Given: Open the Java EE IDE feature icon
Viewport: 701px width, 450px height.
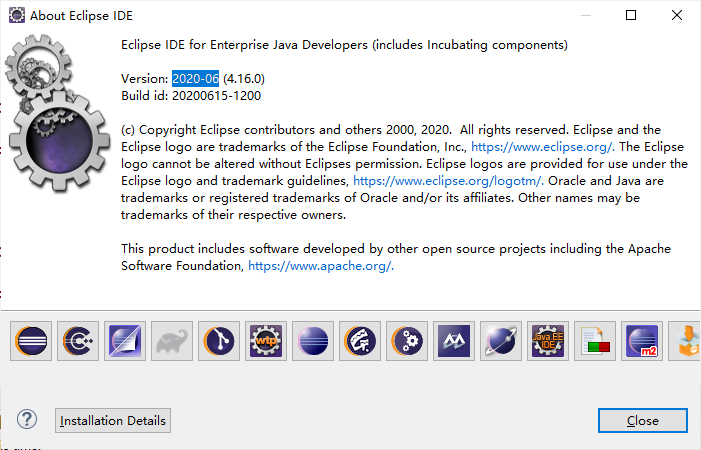Looking at the screenshot, I should click(548, 341).
